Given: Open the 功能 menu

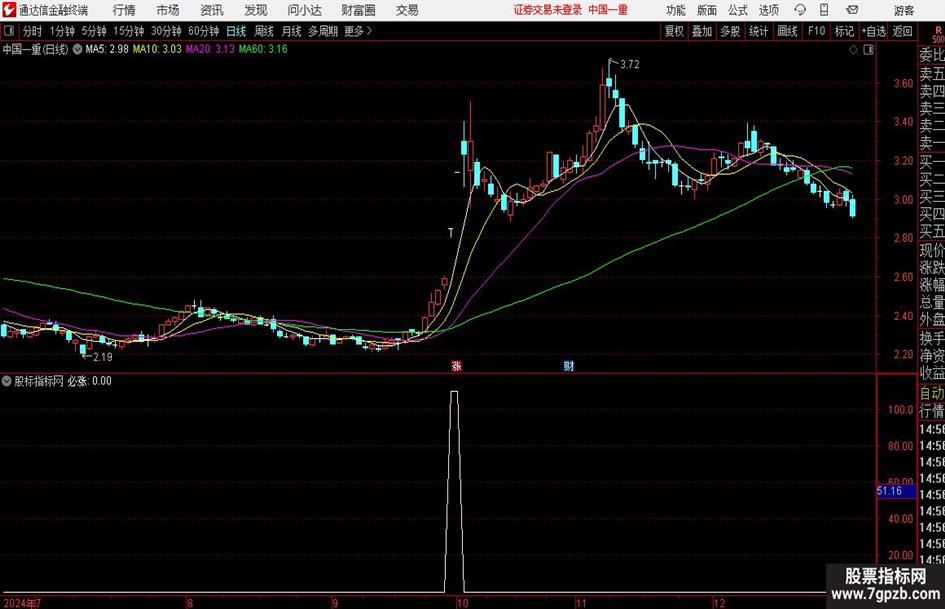Looking at the screenshot, I should pyautogui.click(x=676, y=10).
